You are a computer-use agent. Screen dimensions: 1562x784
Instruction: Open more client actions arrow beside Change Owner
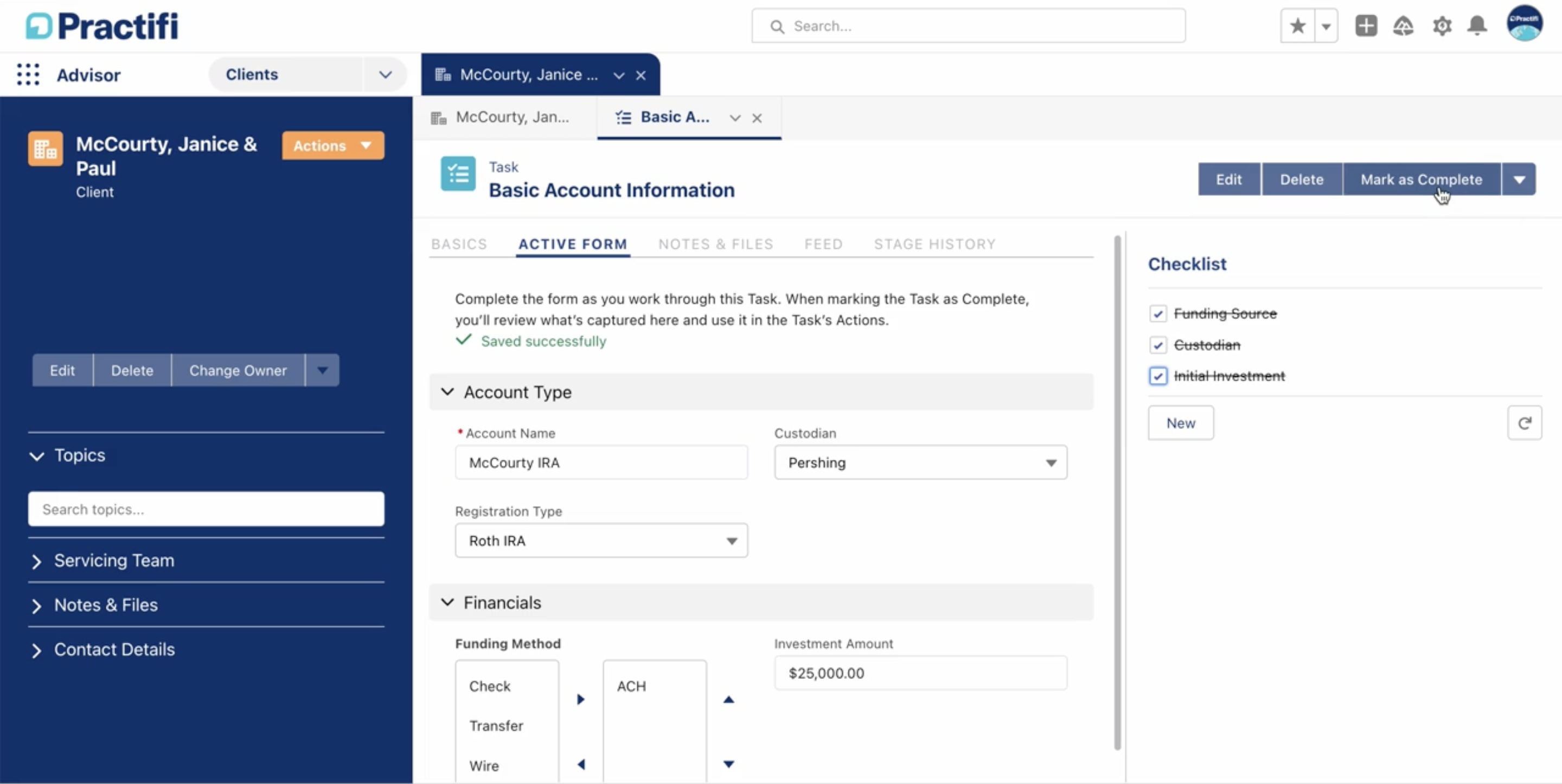pyautogui.click(x=323, y=370)
